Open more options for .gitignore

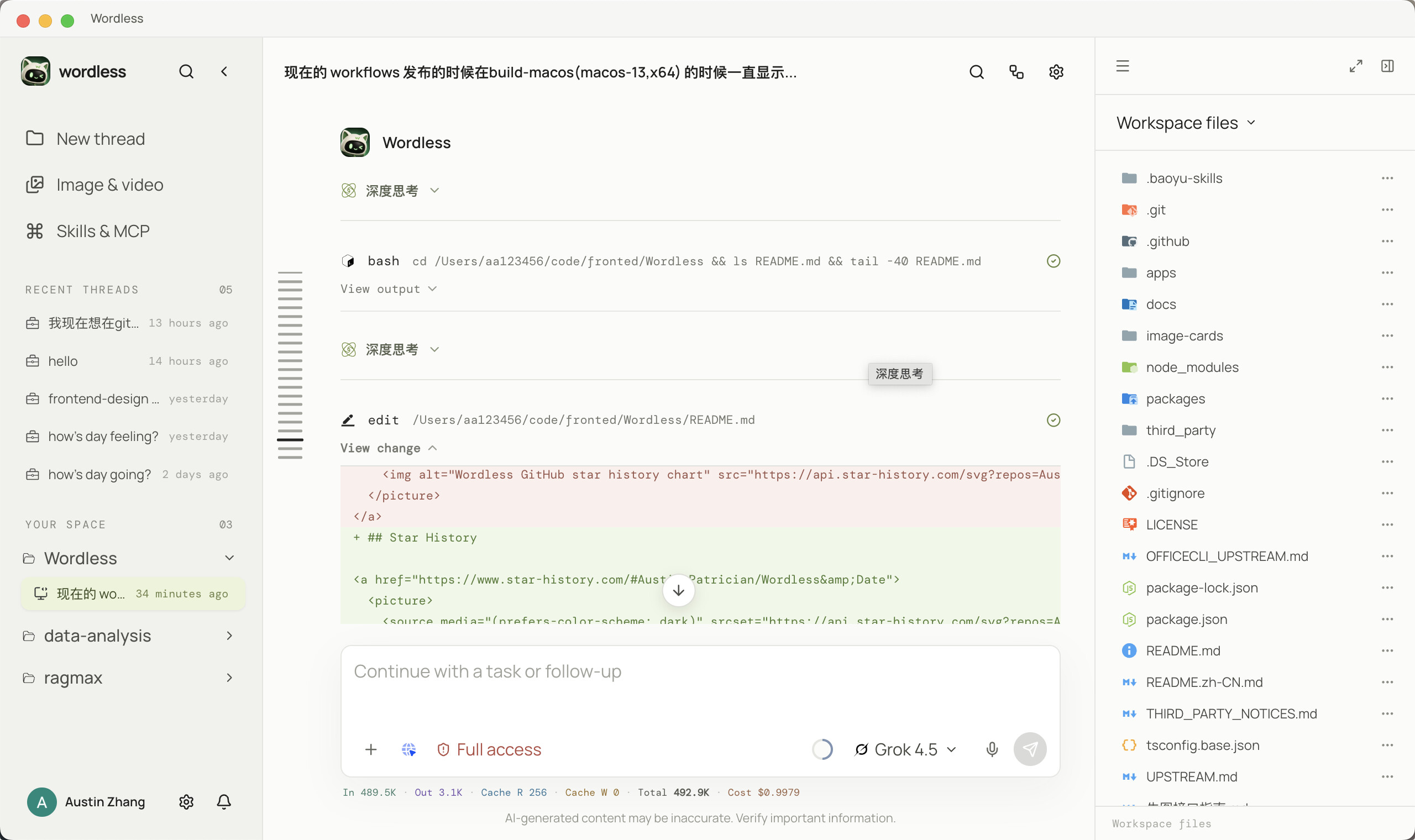(x=1387, y=493)
